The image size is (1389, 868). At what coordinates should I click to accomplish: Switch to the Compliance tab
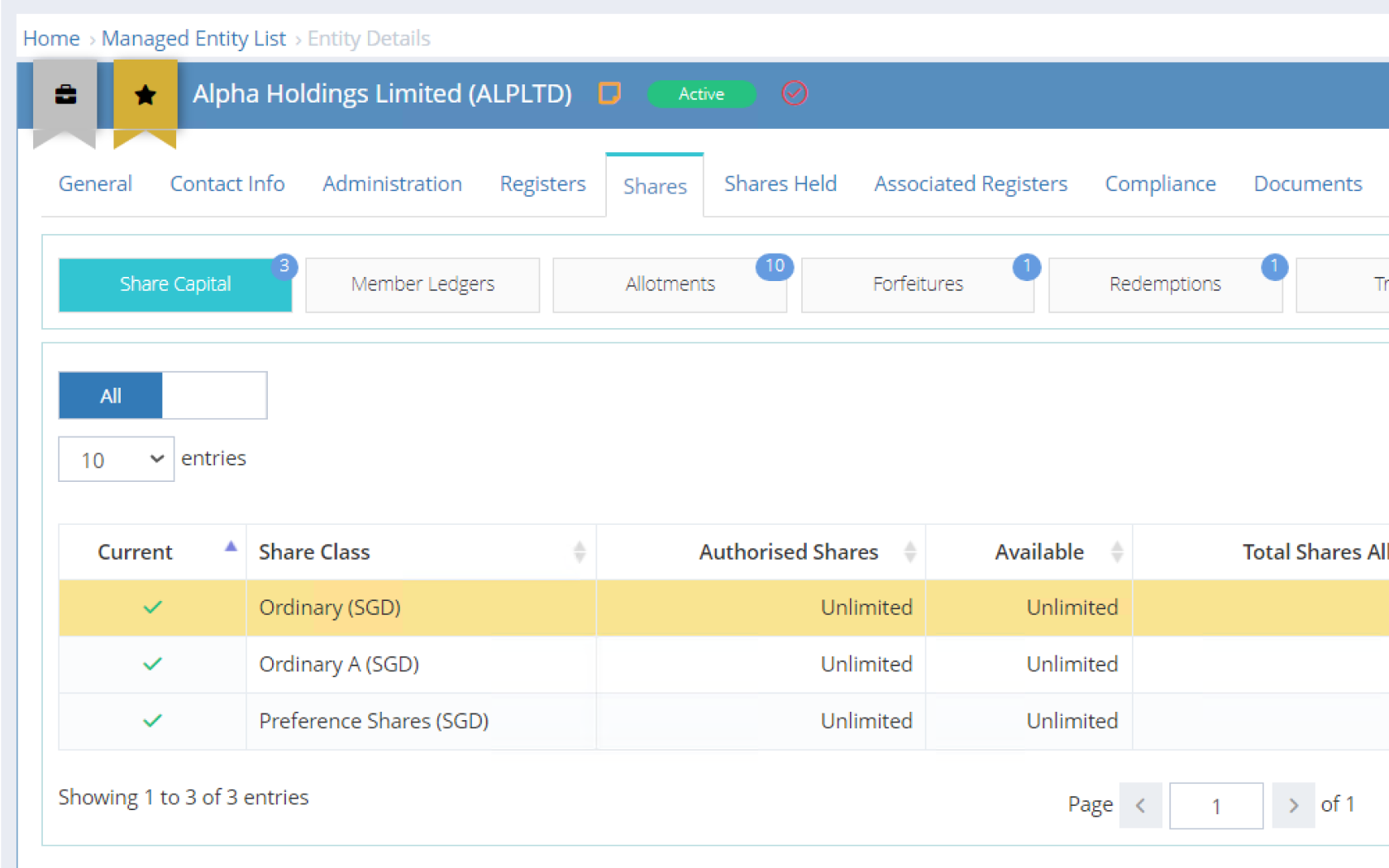pyautogui.click(x=1160, y=184)
